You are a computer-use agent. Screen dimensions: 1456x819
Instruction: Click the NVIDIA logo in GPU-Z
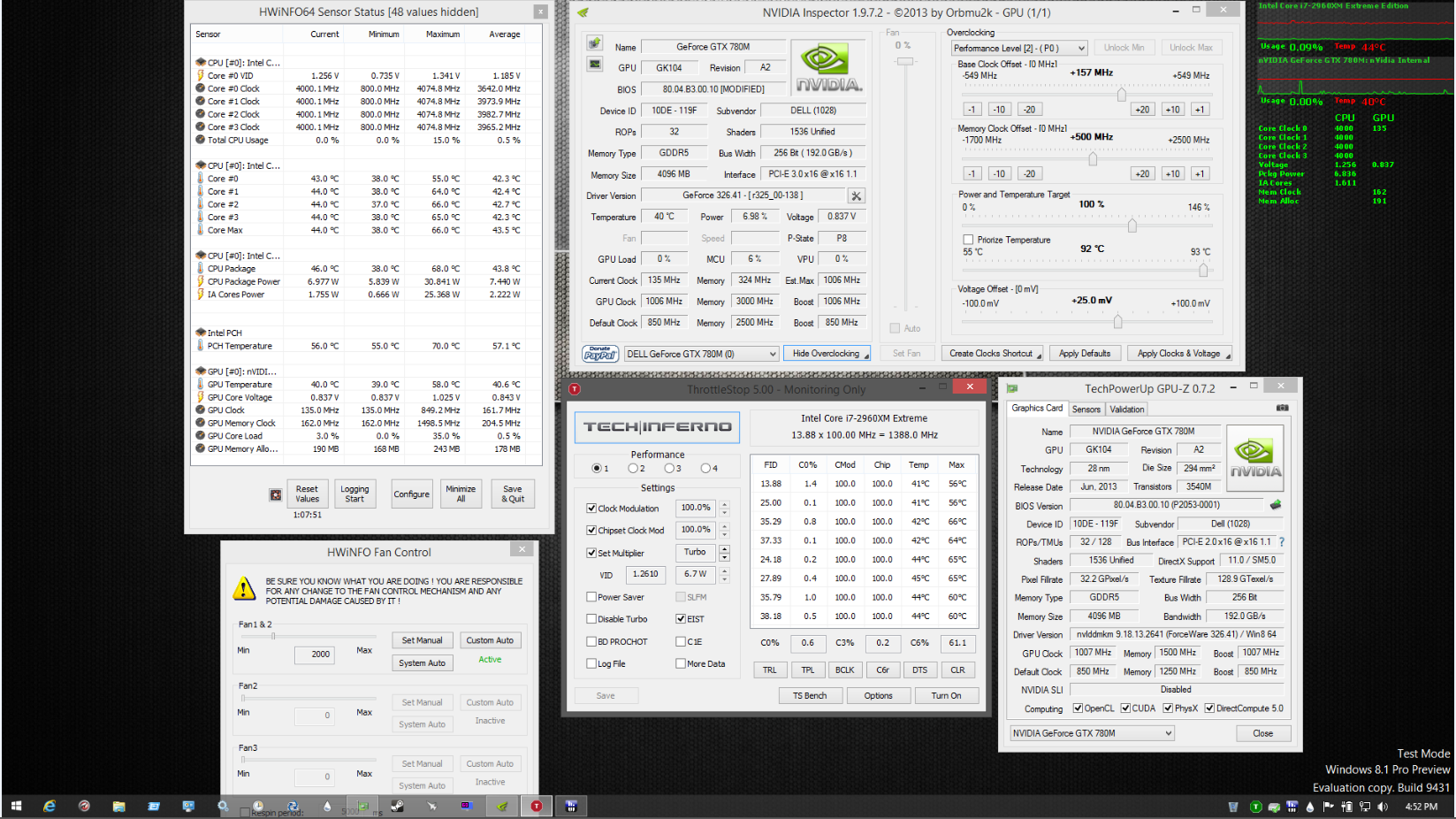(x=1255, y=458)
